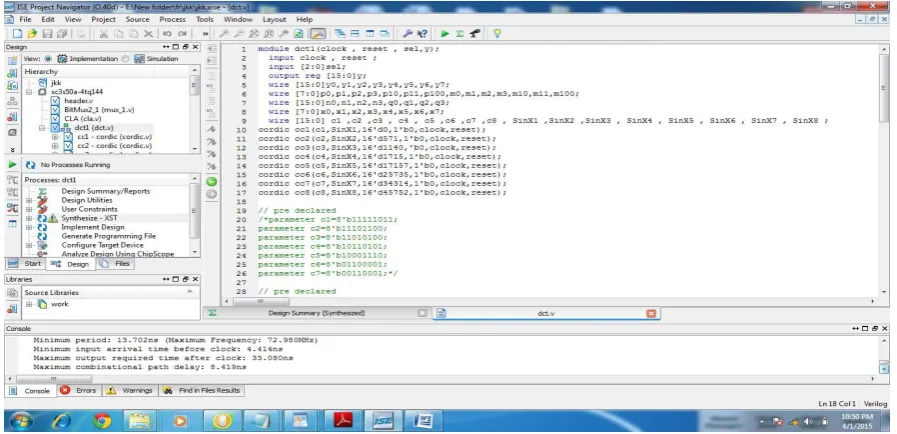Viewport: 897px width, 434px height.
Task: Select Analyze Design Using ChipScope
Action: coord(118,254)
